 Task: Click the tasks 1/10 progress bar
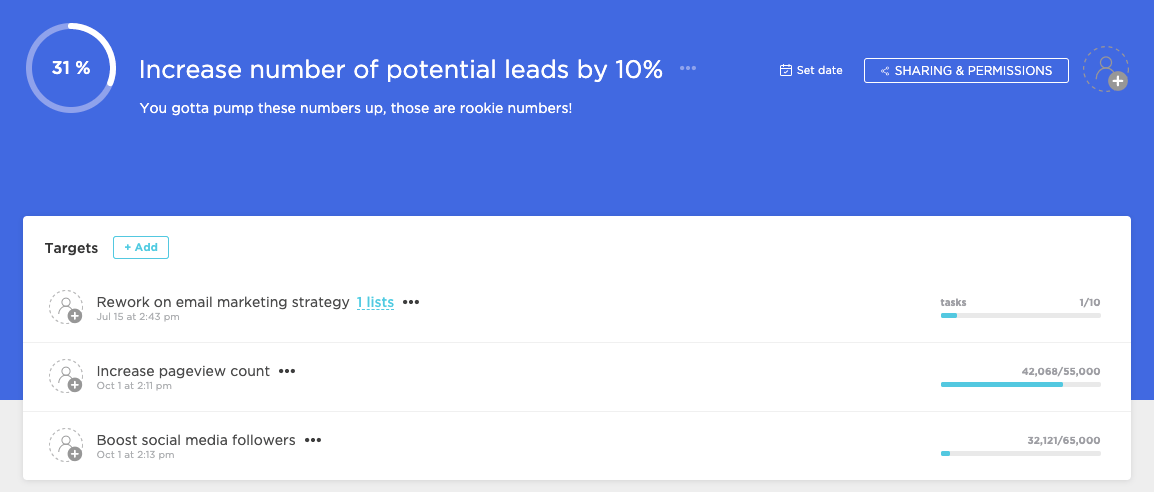click(x=1020, y=315)
